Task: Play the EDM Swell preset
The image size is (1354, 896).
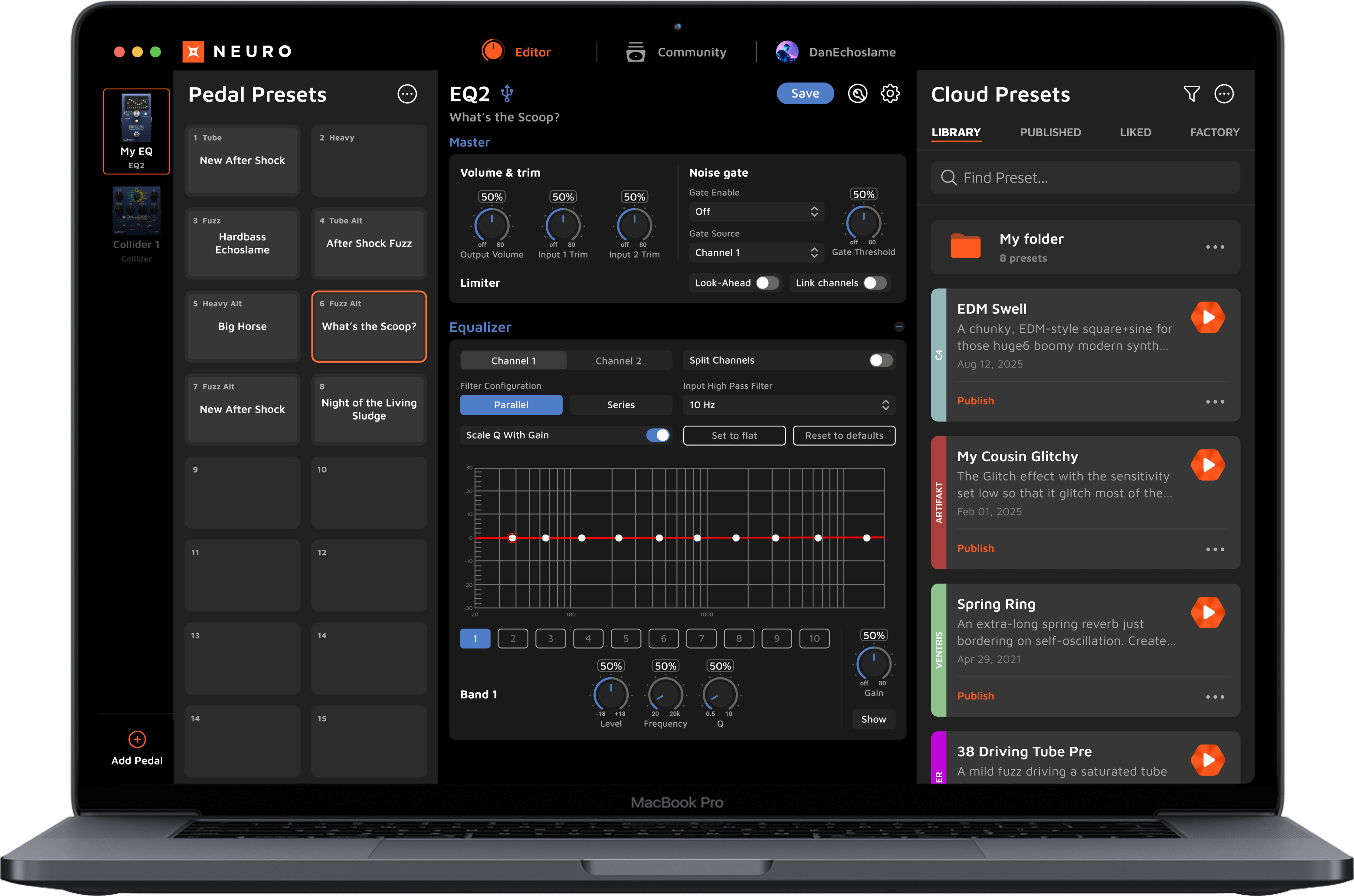Action: click(x=1208, y=317)
